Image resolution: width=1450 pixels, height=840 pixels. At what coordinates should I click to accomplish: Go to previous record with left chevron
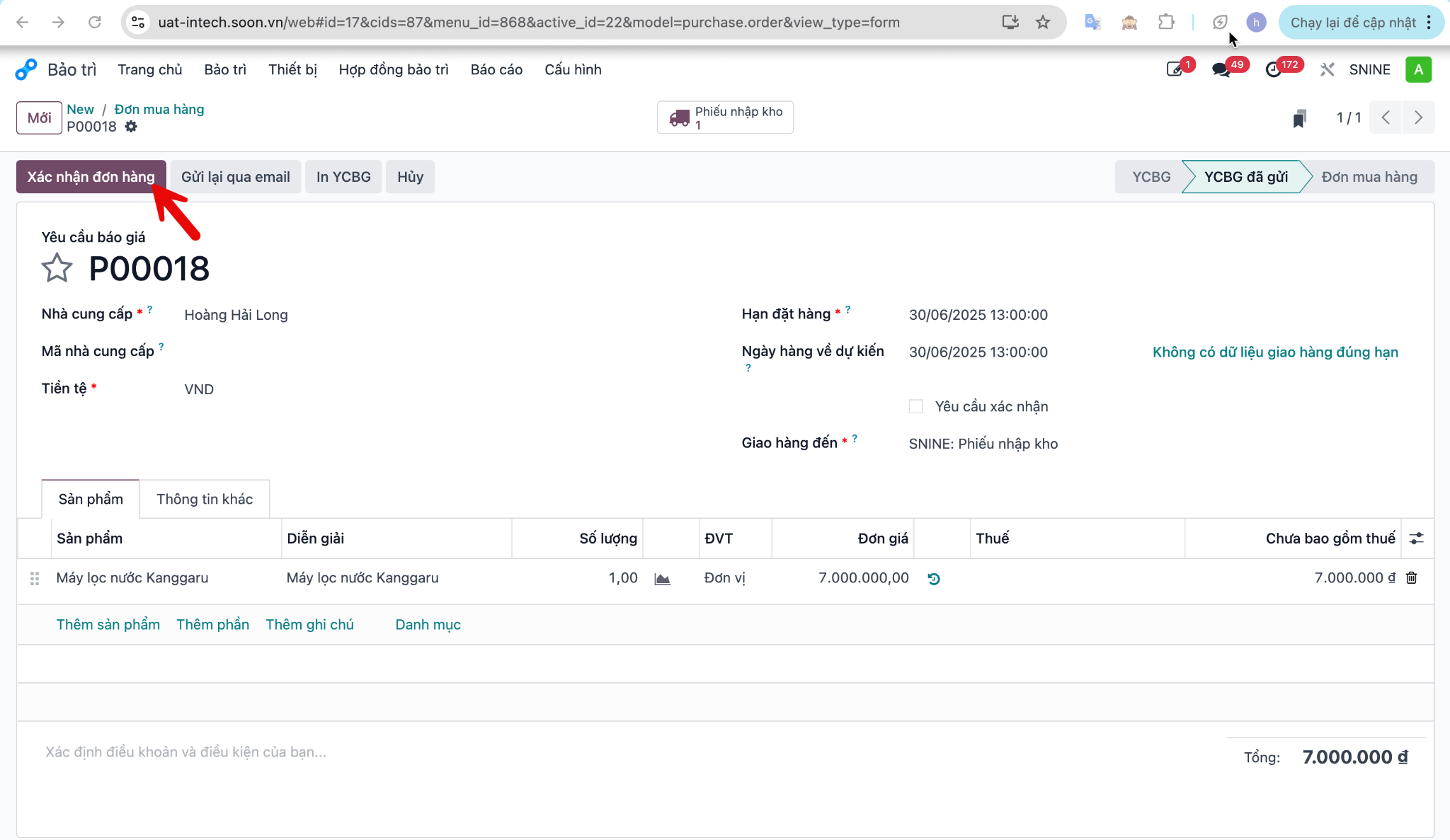1386,117
